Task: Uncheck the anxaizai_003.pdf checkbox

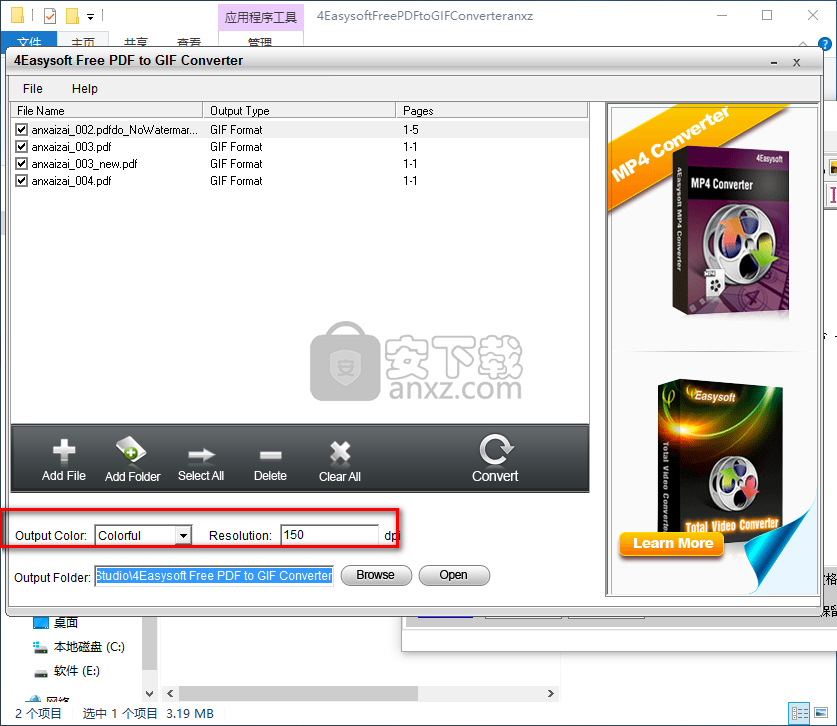Action: click(x=21, y=147)
